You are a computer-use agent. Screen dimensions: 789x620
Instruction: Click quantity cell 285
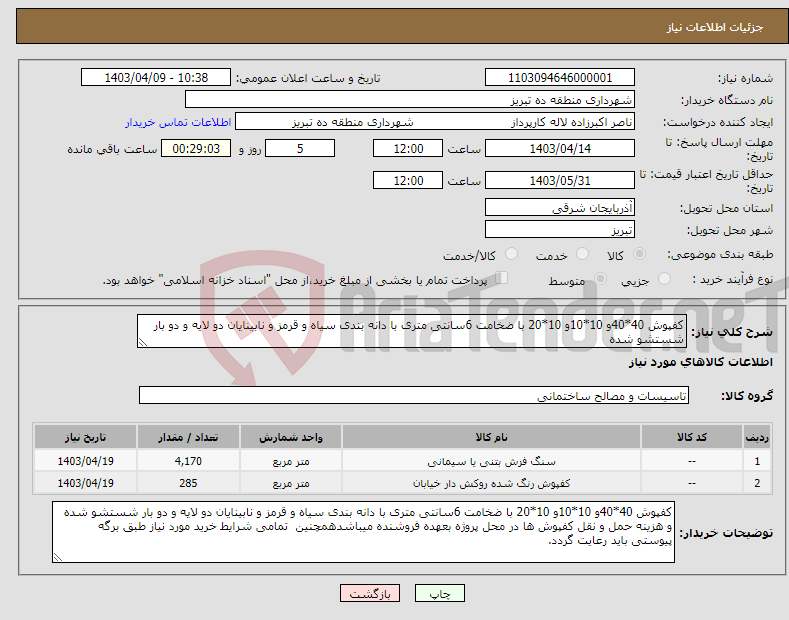click(x=188, y=483)
